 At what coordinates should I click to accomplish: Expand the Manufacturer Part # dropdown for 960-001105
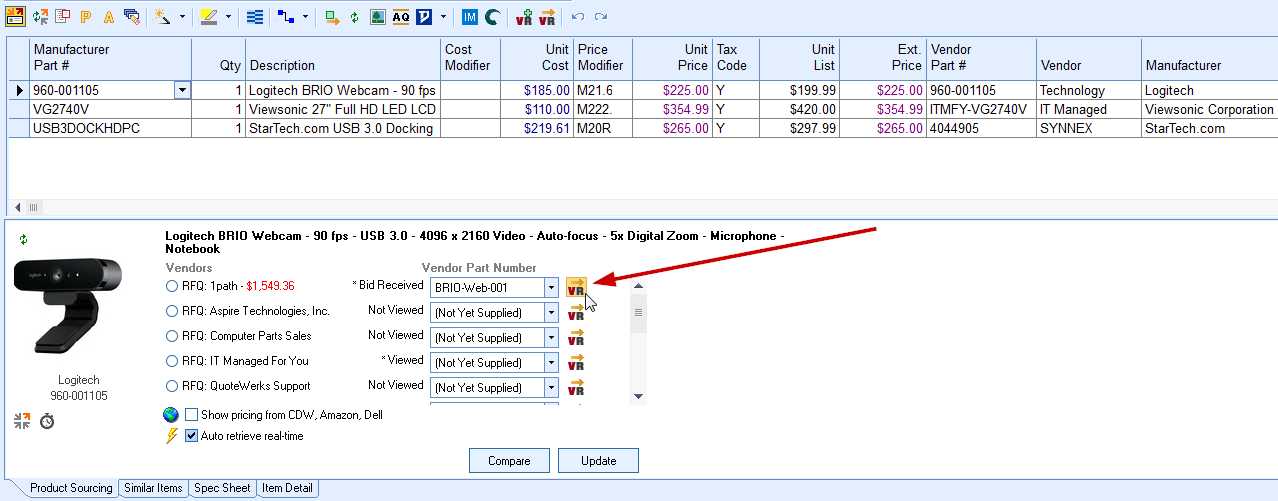tap(182, 91)
